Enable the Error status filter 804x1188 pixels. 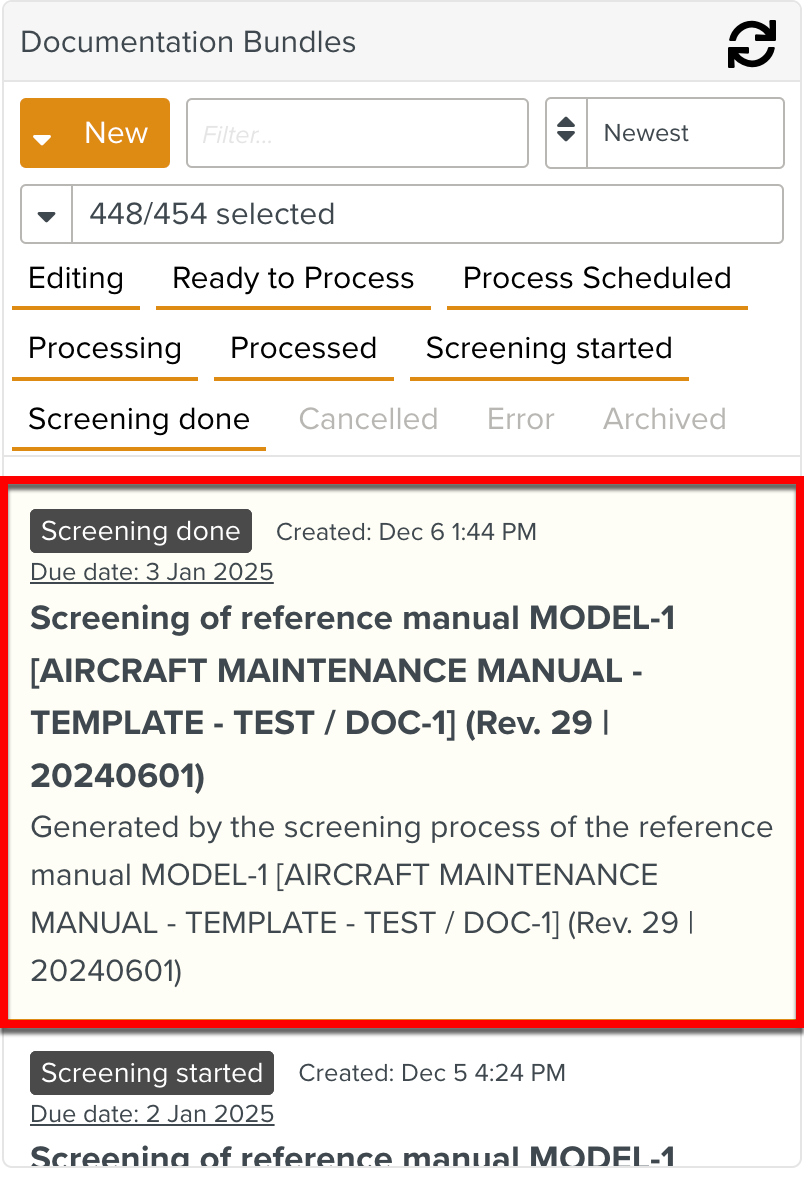point(520,419)
